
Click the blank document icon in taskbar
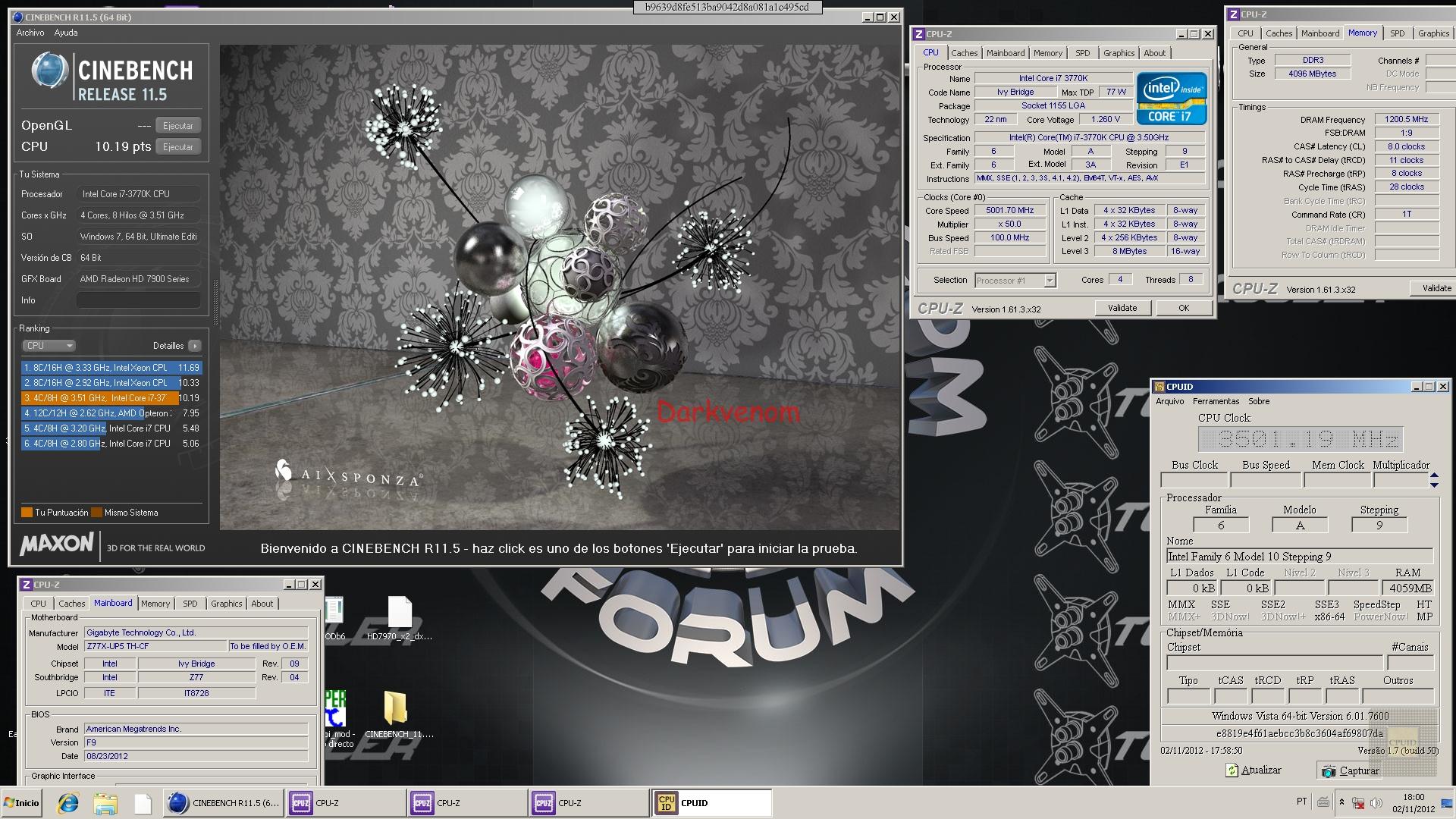(x=143, y=803)
